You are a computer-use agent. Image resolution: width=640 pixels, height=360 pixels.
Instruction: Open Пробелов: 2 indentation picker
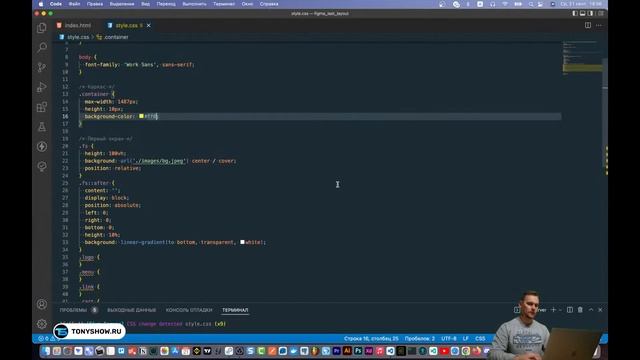(x=420, y=338)
